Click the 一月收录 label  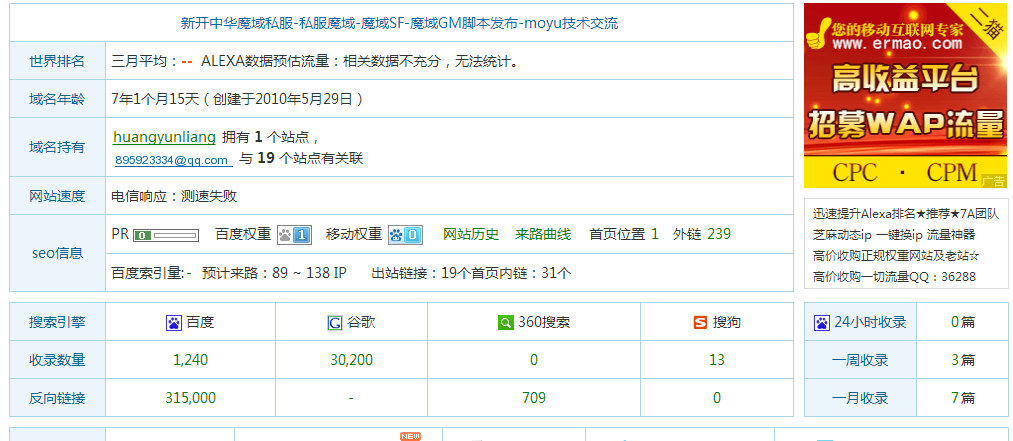coord(860,398)
